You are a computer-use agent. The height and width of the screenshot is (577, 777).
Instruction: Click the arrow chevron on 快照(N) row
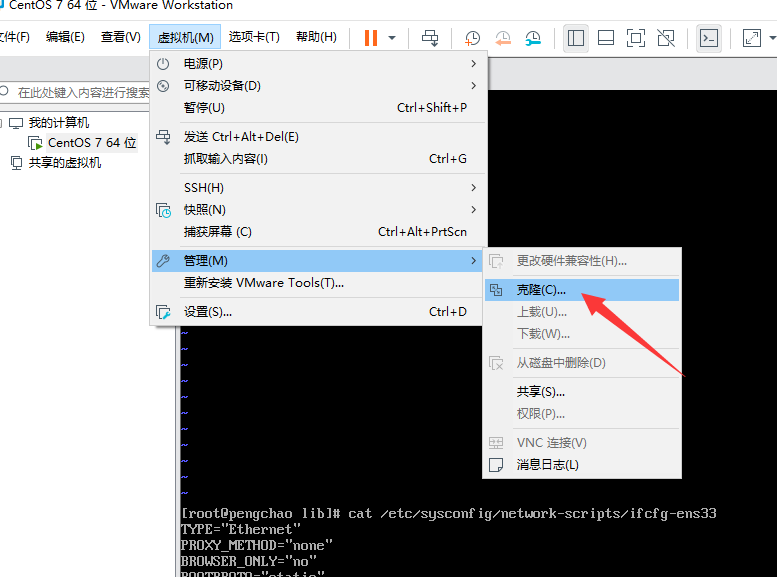(473, 210)
